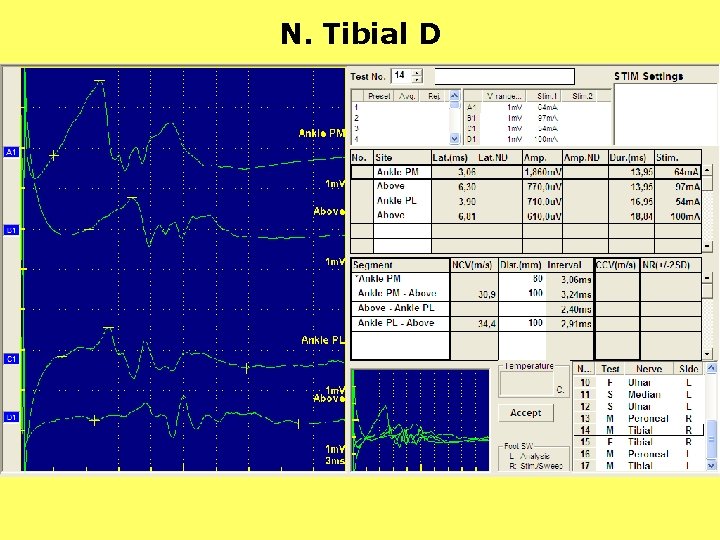This screenshot has width=720, height=540.
Task: Select the D1 trace label
Action: pos(11,417)
